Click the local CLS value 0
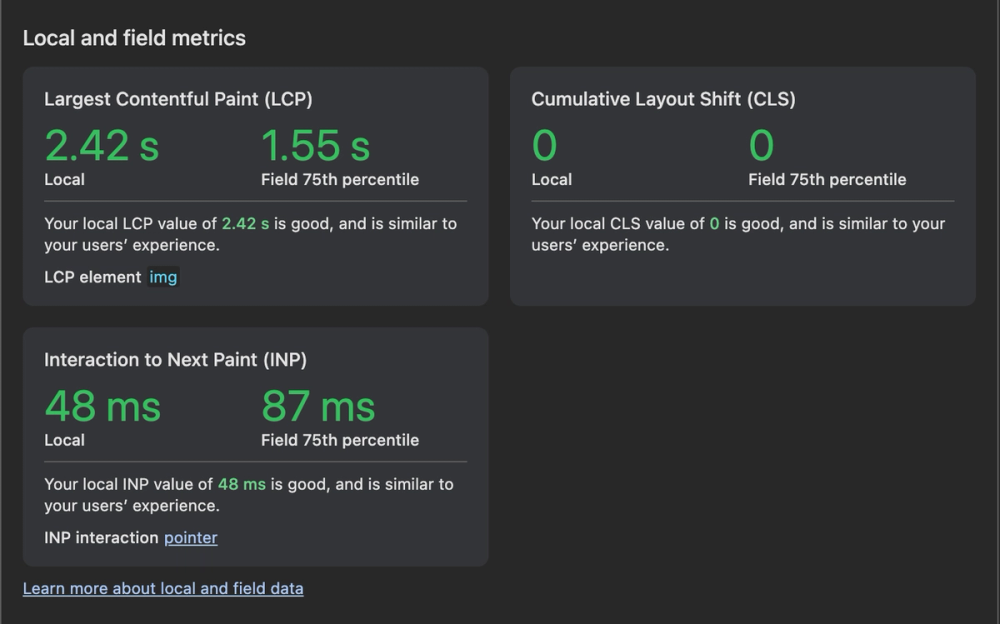The height and width of the screenshot is (624, 1000). coord(545,145)
